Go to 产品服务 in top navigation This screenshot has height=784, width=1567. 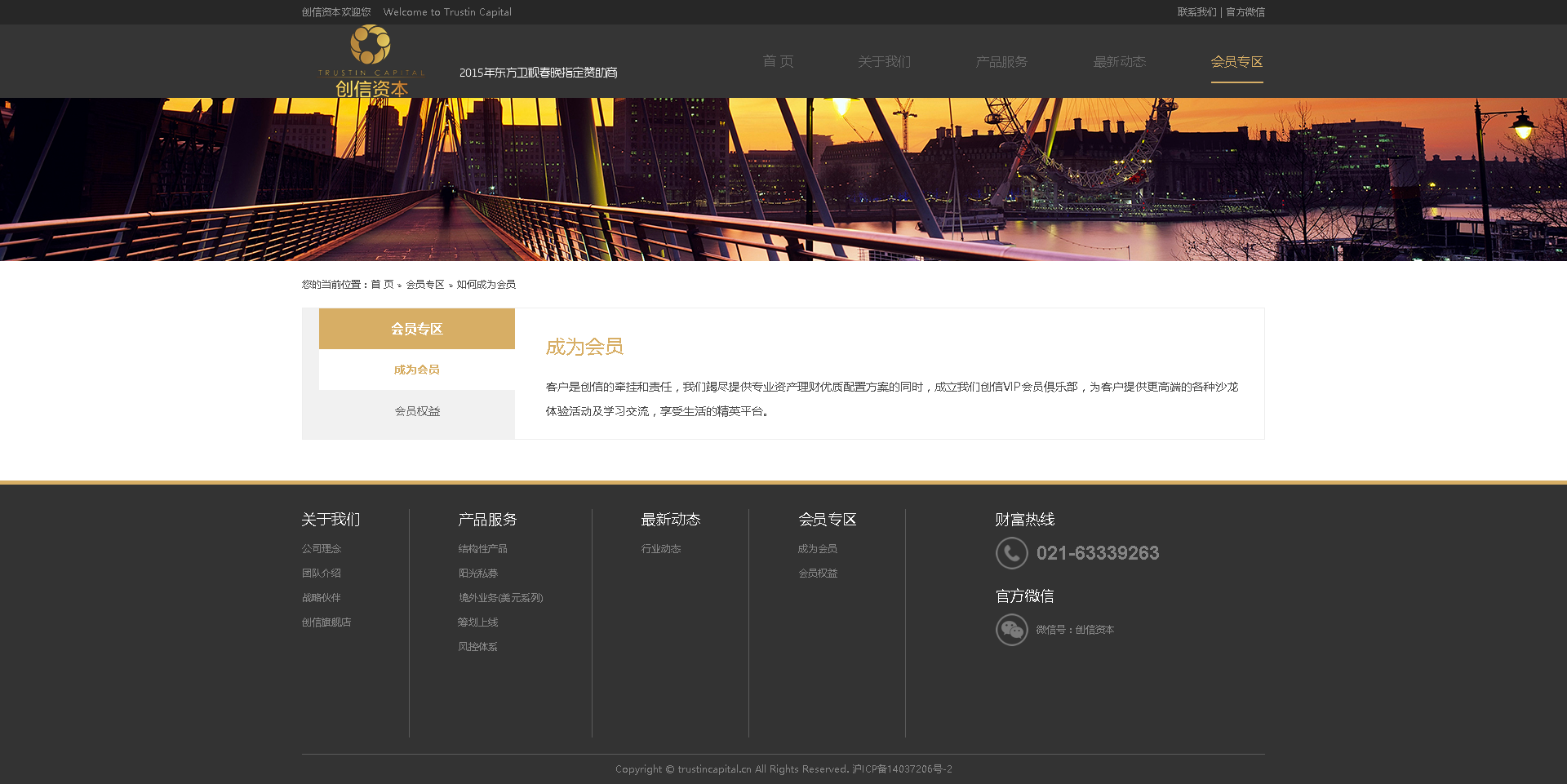[1001, 62]
